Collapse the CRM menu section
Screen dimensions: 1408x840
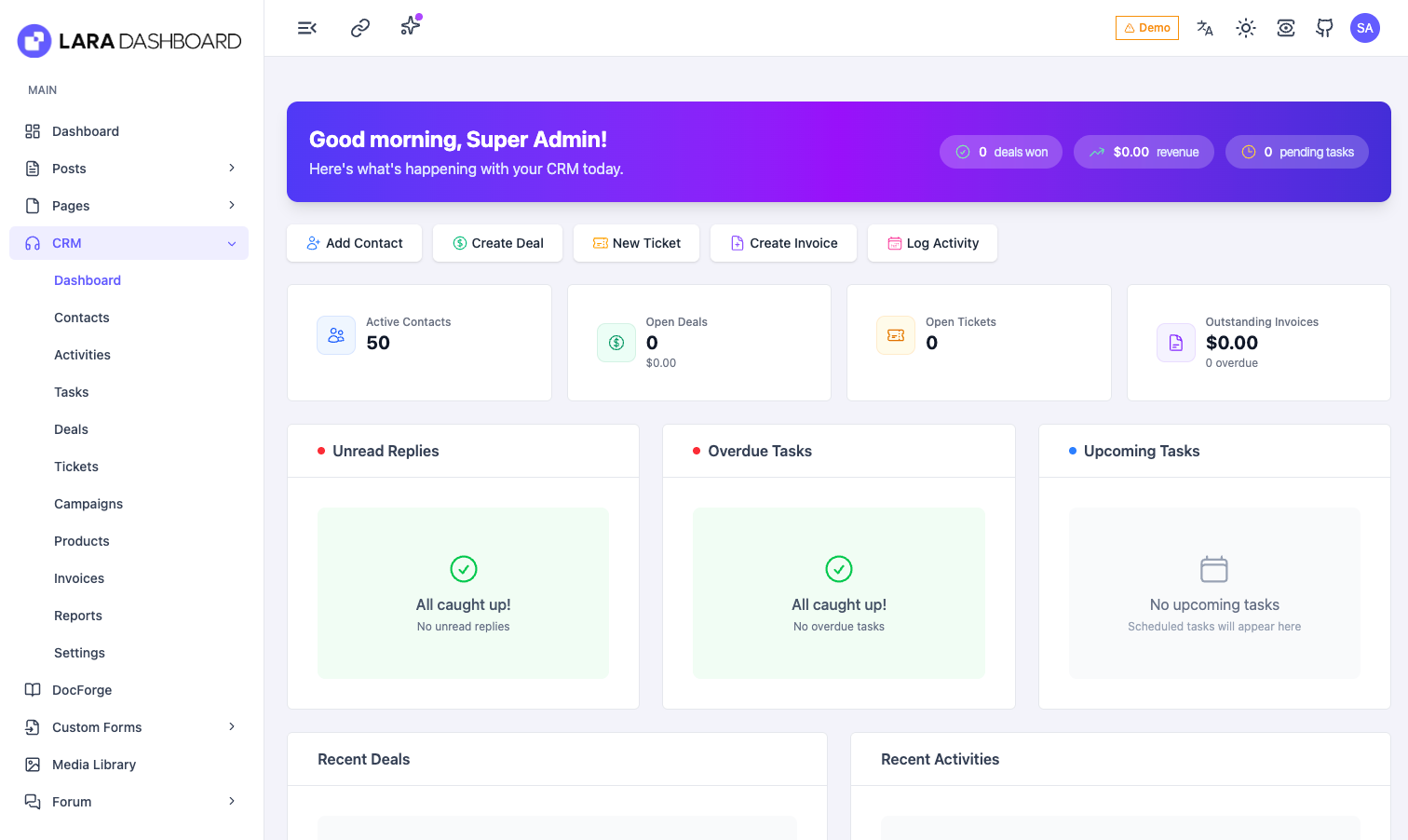(232, 243)
